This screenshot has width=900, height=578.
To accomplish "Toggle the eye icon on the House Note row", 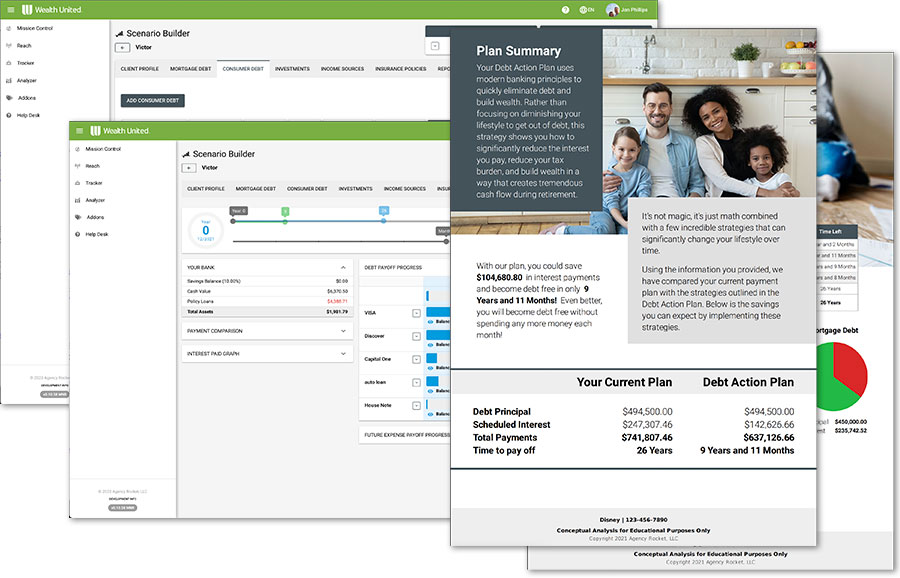I will coord(430,414).
